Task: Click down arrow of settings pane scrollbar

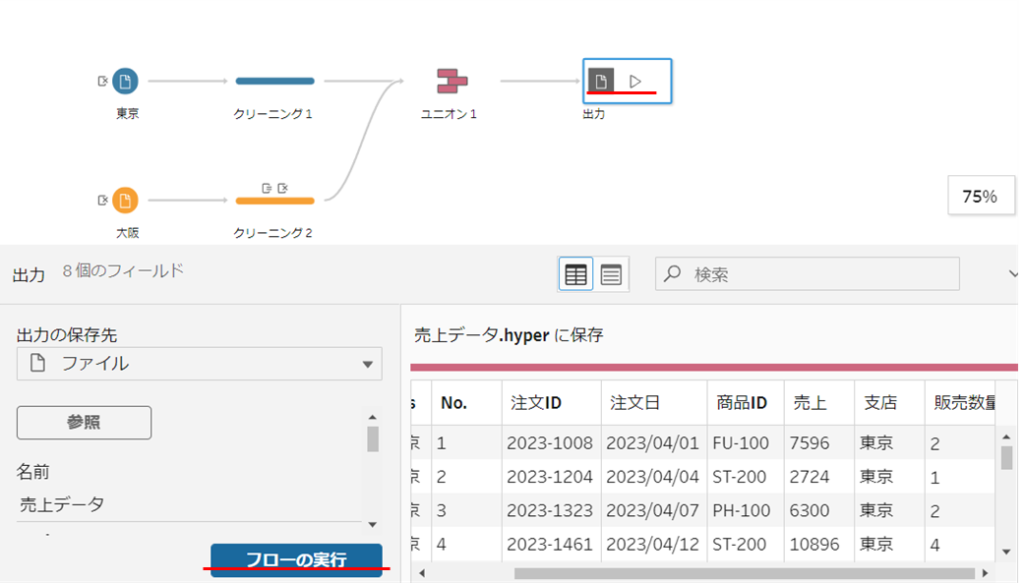Action: tap(373, 524)
